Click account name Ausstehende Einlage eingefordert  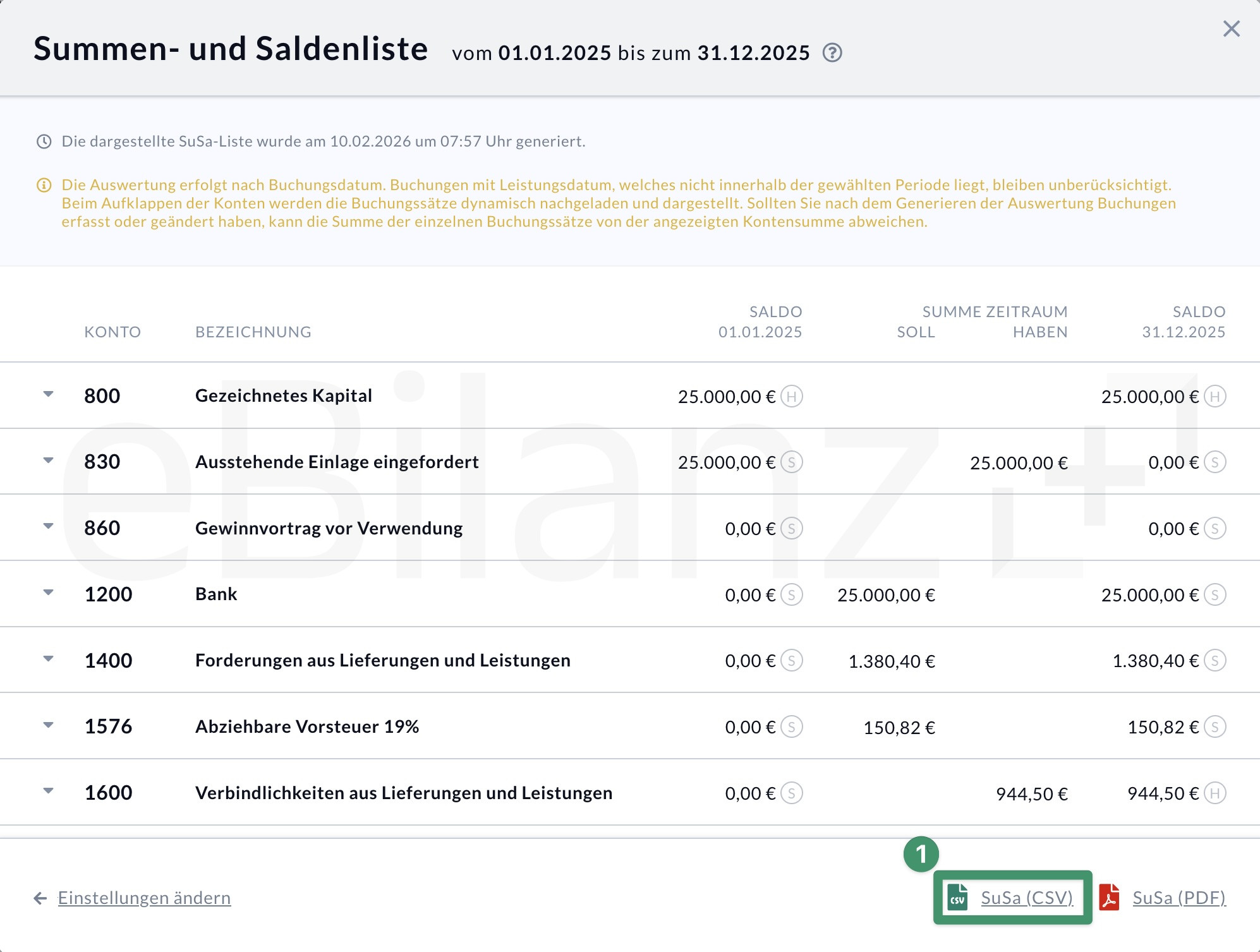tap(337, 462)
